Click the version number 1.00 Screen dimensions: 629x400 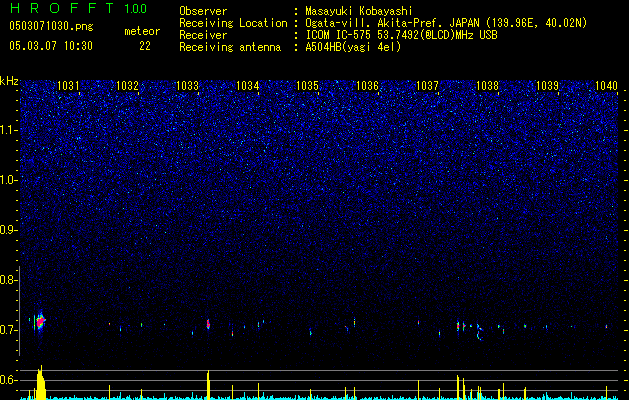click(x=136, y=9)
